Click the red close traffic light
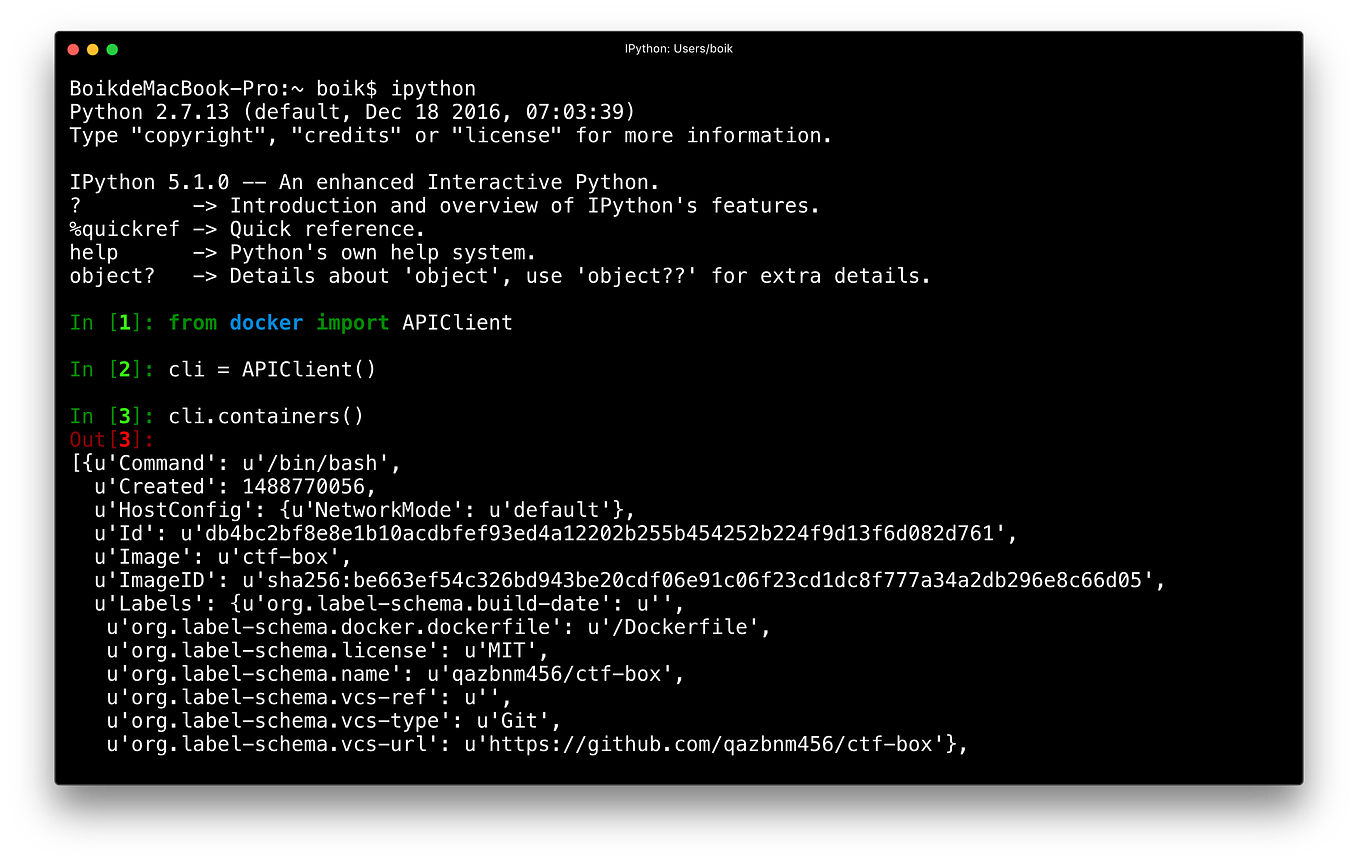The image size is (1358, 863). 73,48
